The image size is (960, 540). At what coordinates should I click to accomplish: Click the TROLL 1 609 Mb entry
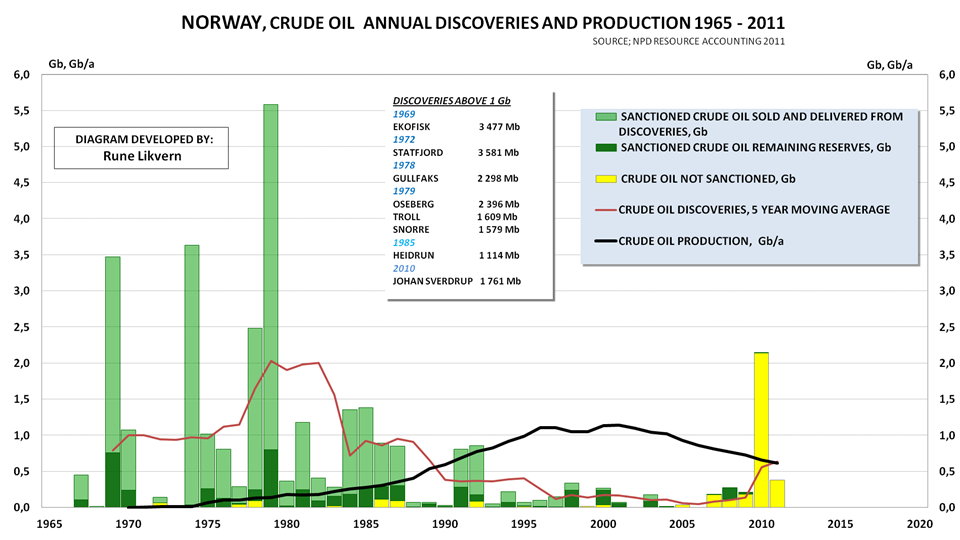pyautogui.click(x=457, y=216)
